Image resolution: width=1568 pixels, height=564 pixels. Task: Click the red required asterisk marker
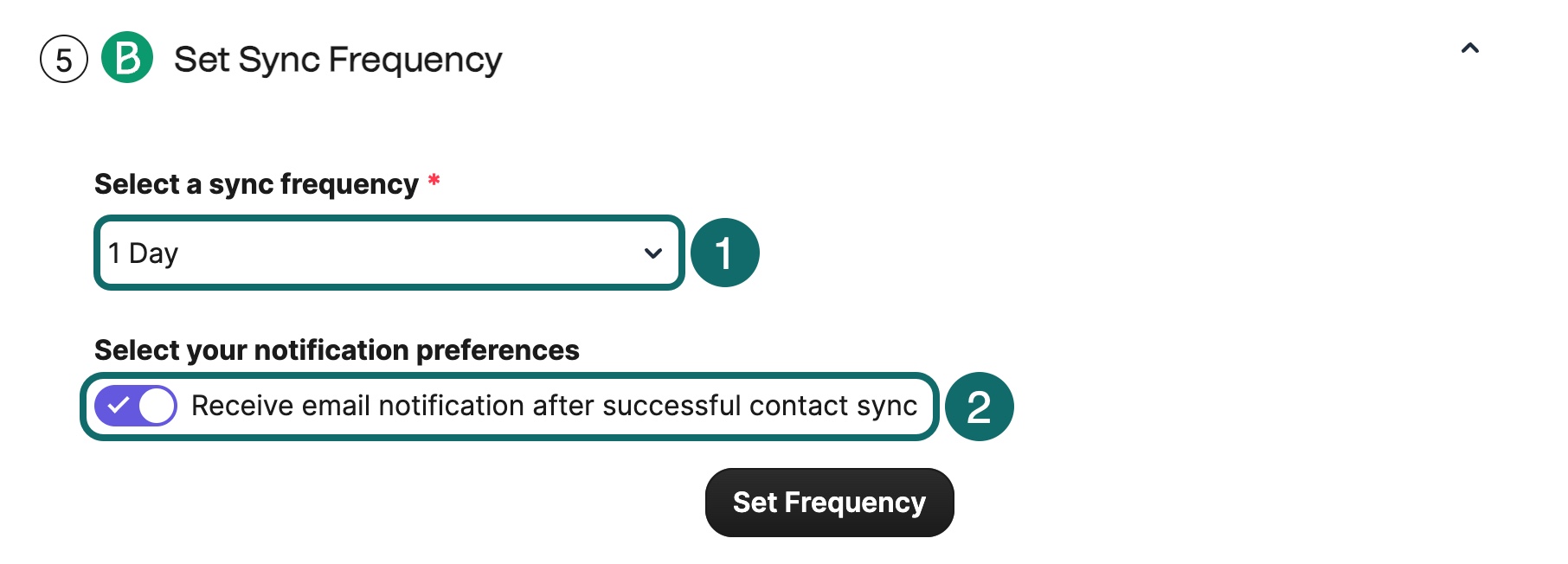pos(434,180)
